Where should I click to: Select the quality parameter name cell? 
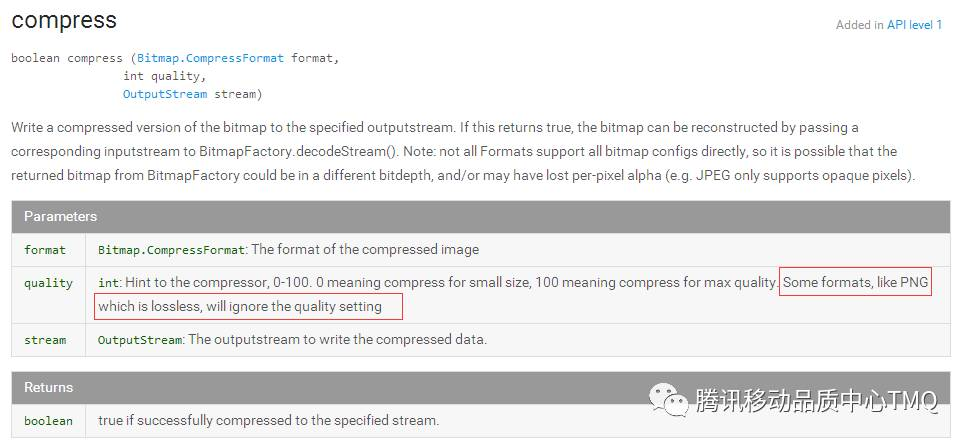pos(48,295)
